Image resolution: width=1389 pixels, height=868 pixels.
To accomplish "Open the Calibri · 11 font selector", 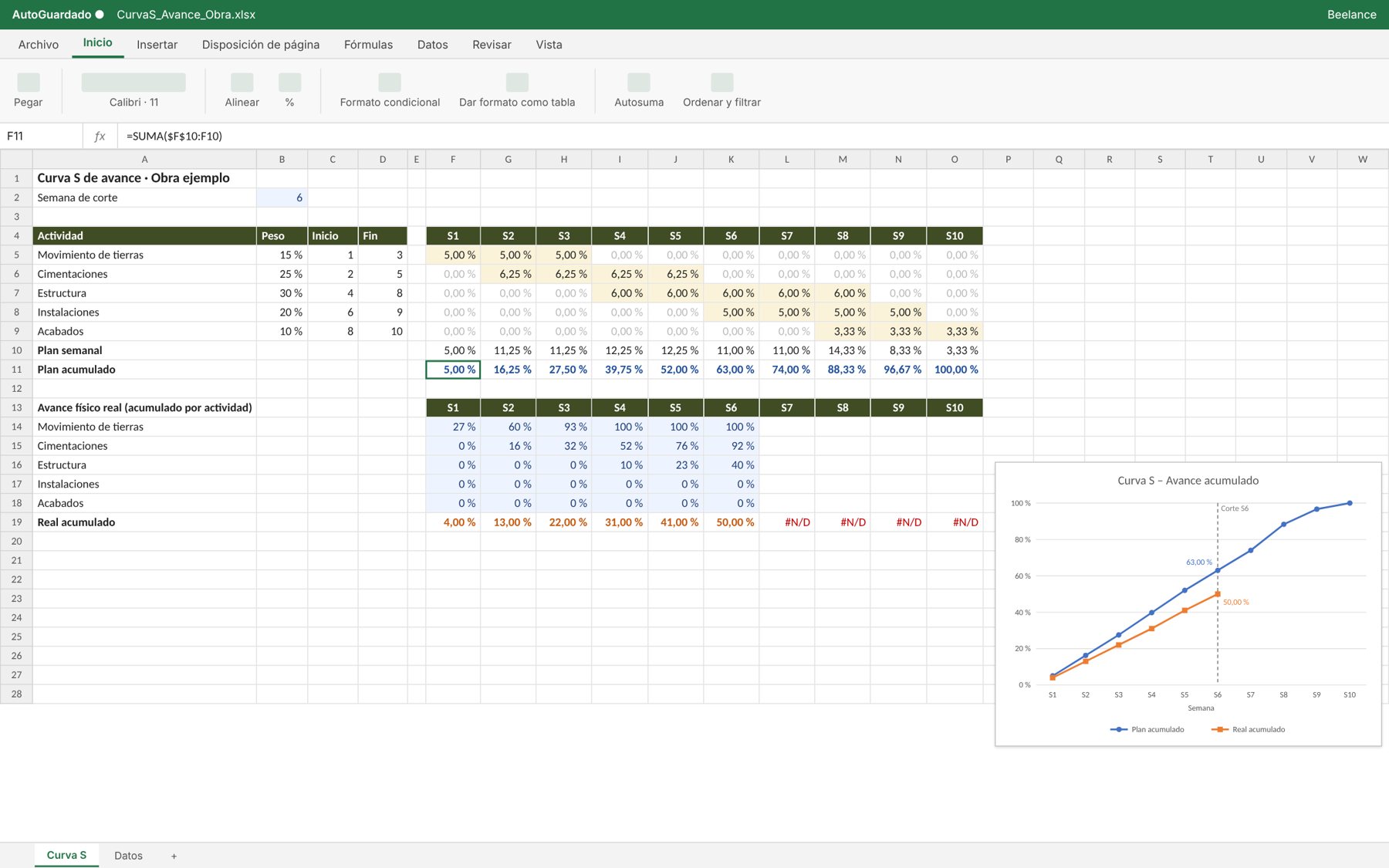I will coord(133,83).
